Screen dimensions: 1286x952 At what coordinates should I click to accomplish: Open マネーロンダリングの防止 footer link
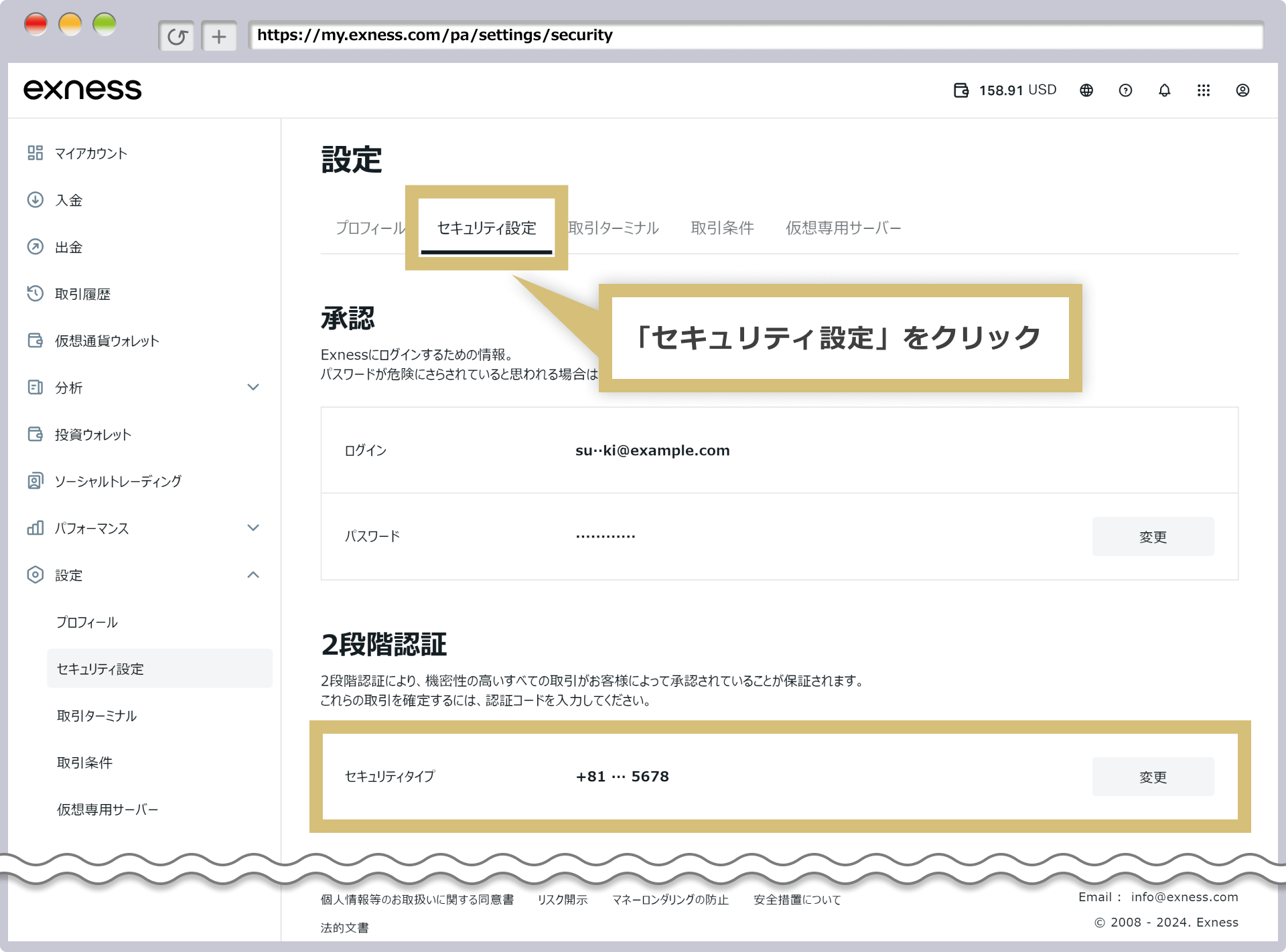point(670,900)
